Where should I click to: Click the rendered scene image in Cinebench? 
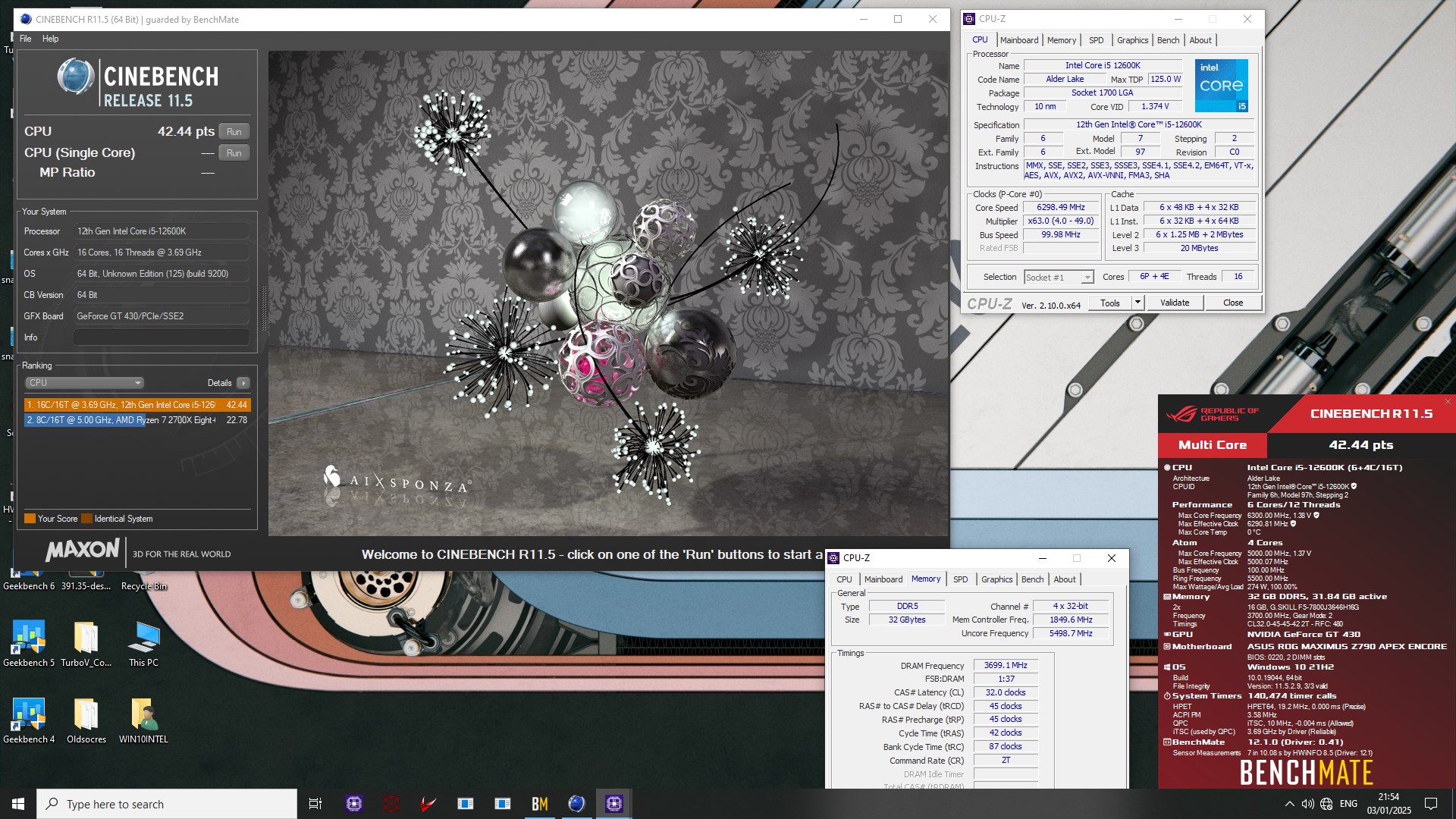click(608, 293)
